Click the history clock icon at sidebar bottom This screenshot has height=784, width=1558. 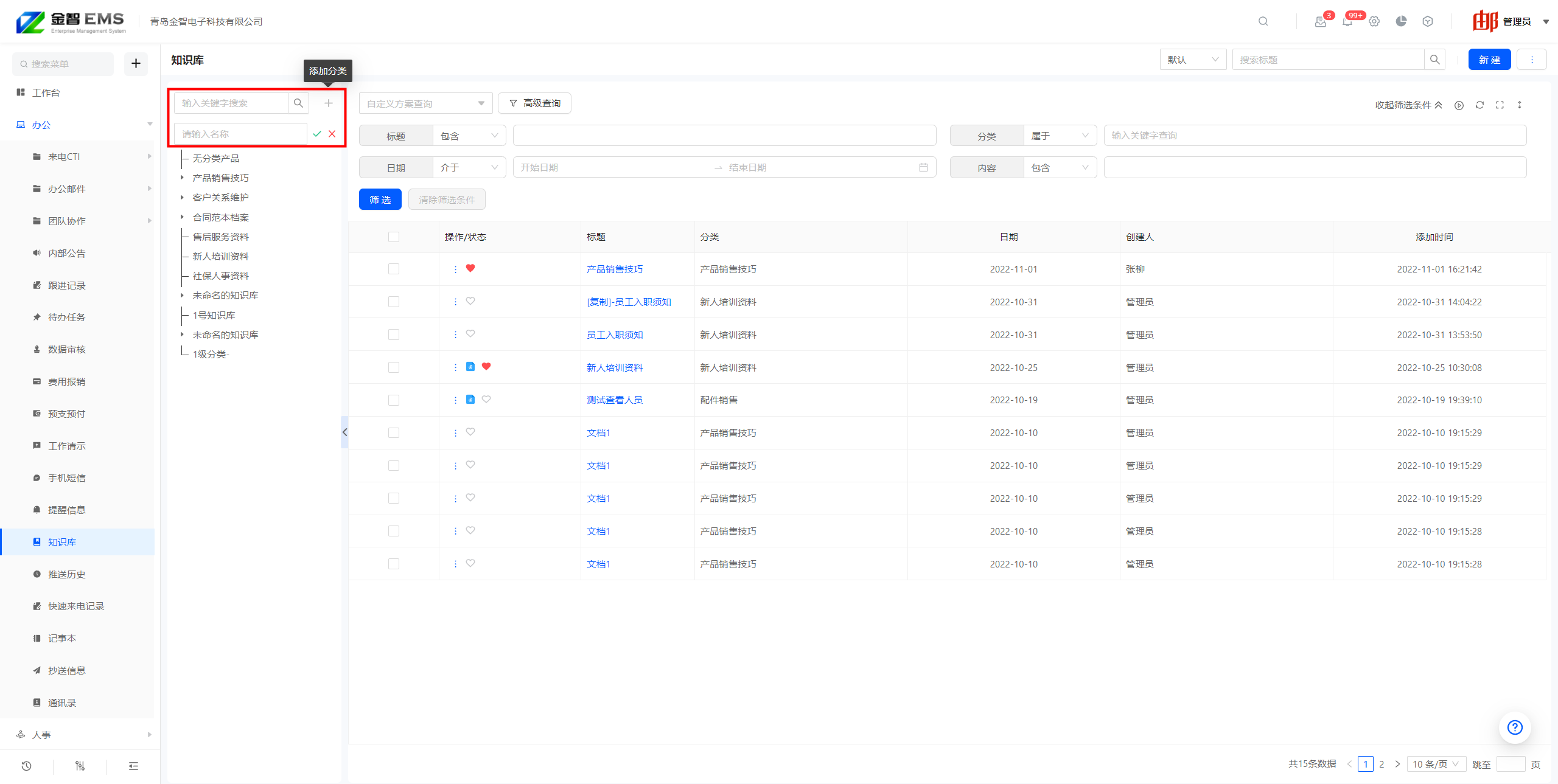click(x=26, y=766)
